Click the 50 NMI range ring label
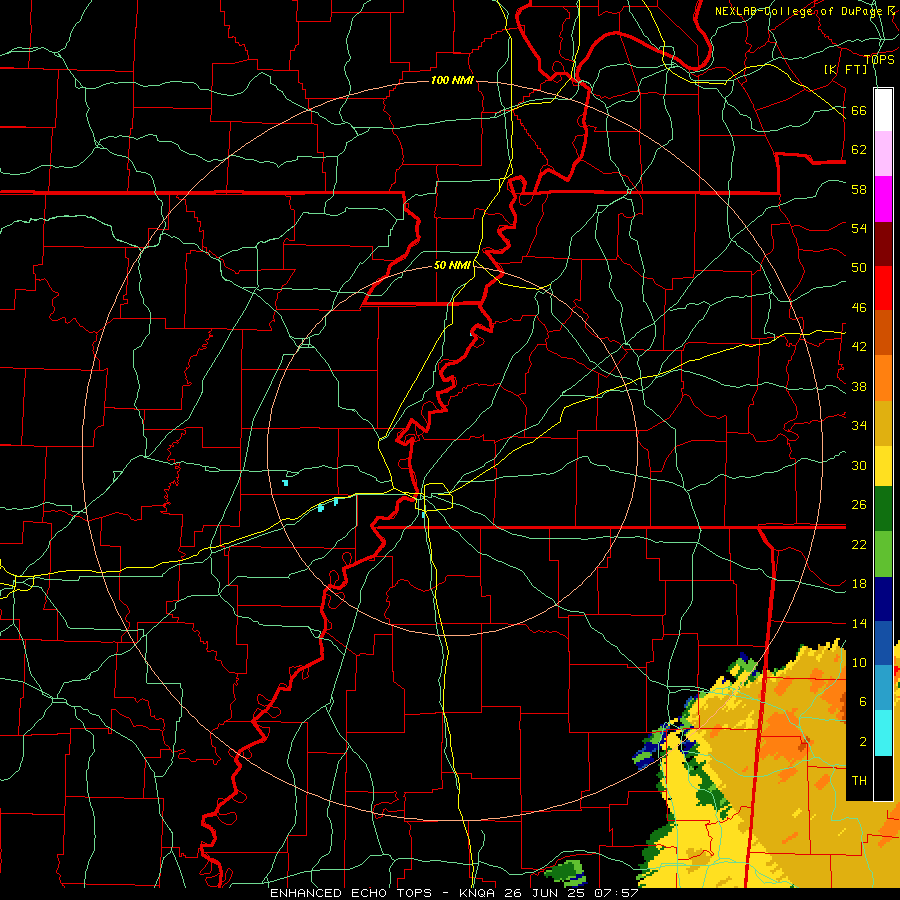900x900 pixels. 452,265
